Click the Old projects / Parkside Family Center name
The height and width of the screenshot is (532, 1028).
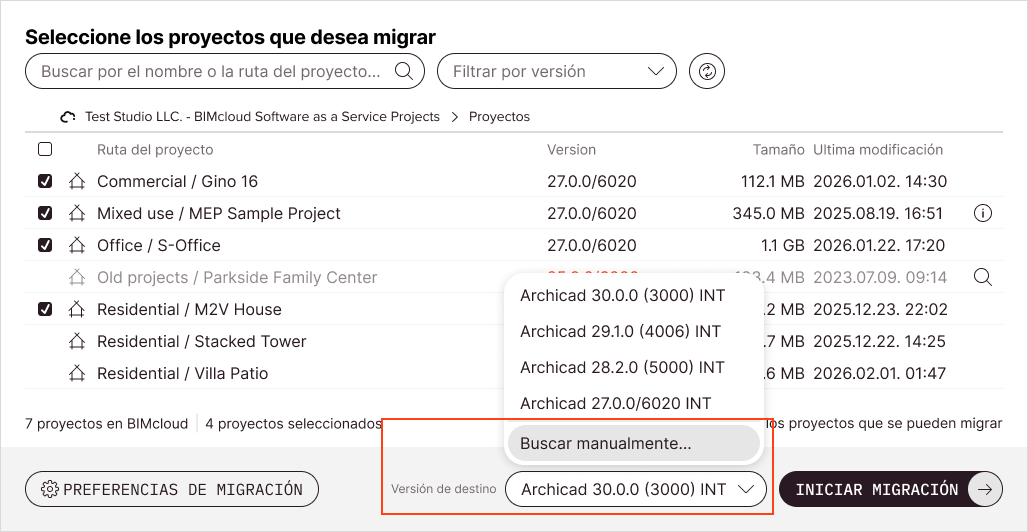point(237,277)
